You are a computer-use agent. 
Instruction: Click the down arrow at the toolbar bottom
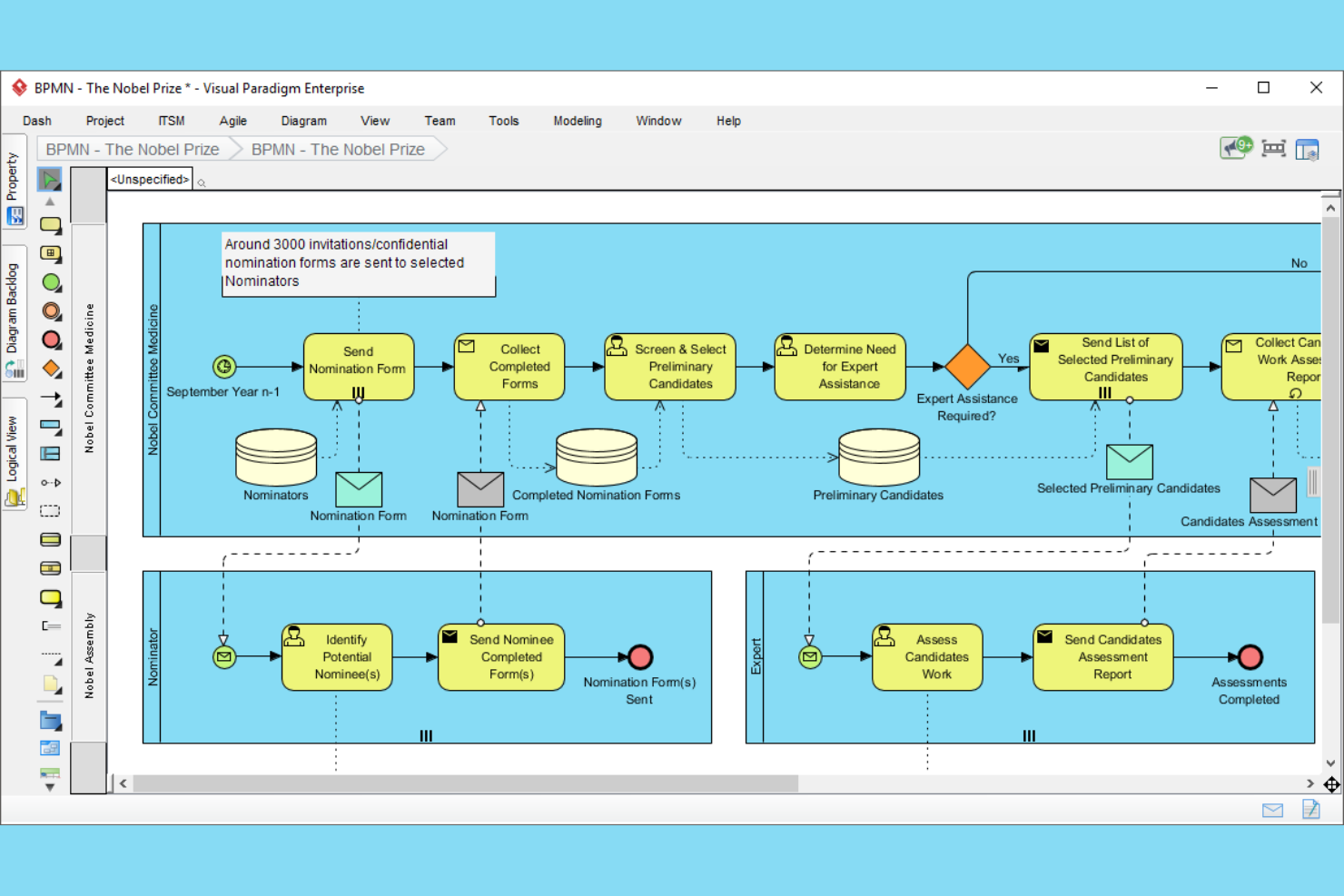pyautogui.click(x=49, y=788)
